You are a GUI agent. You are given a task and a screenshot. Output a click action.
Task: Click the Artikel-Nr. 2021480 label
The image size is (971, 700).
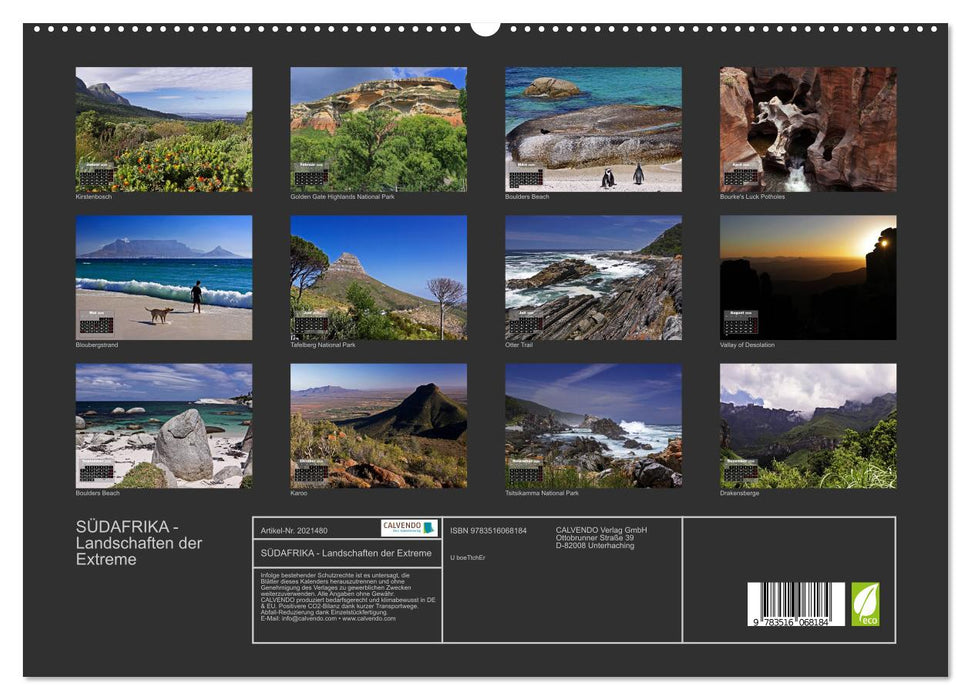tap(294, 530)
